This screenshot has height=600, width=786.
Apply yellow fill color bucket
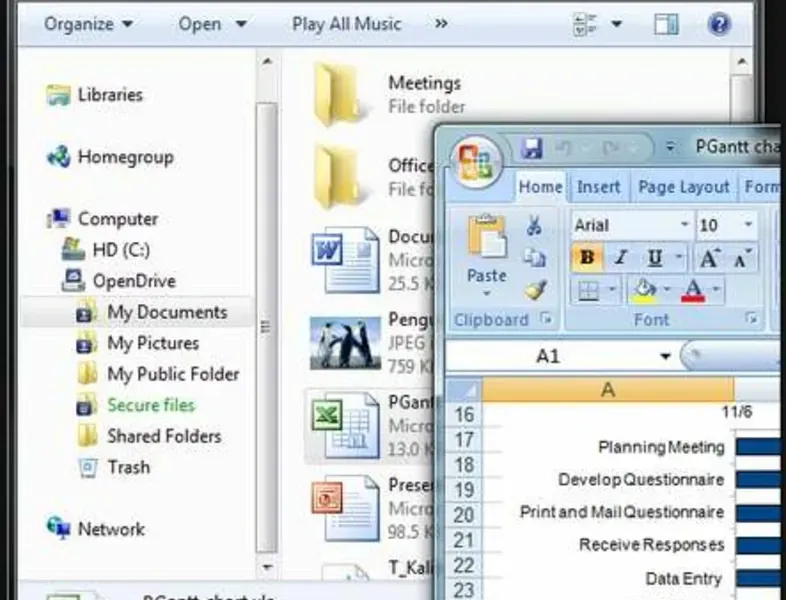644,291
